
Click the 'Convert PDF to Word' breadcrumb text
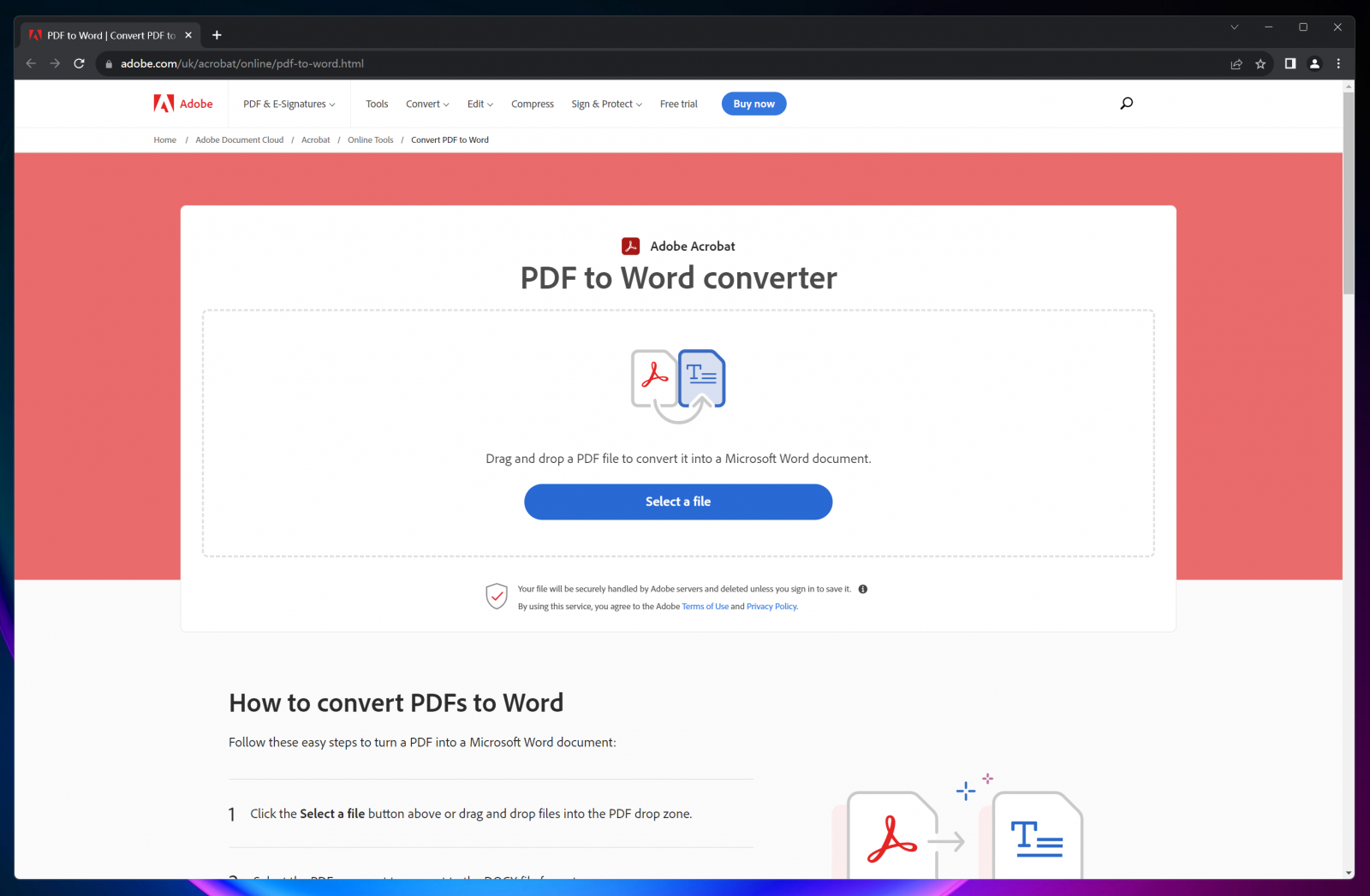point(450,140)
